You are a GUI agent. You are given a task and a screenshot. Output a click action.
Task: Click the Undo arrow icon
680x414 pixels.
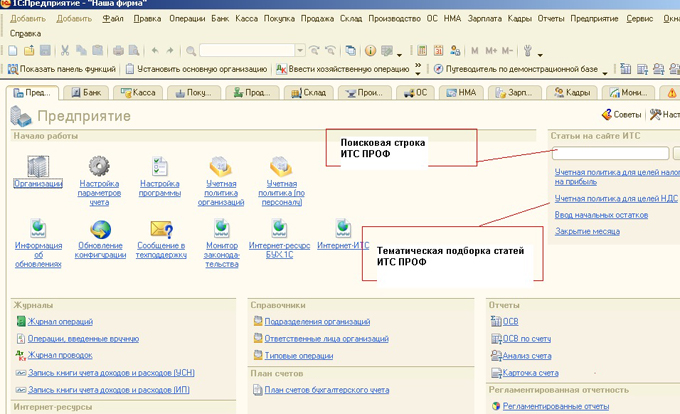point(155,51)
